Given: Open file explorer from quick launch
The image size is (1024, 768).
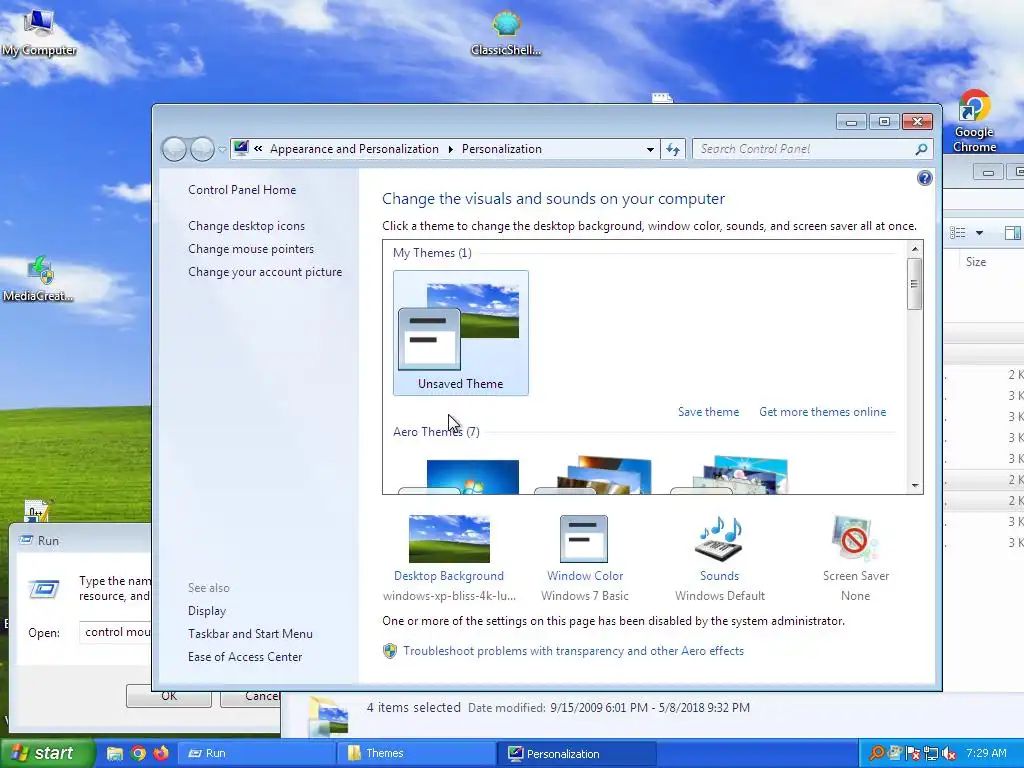Looking at the screenshot, I should [115, 753].
